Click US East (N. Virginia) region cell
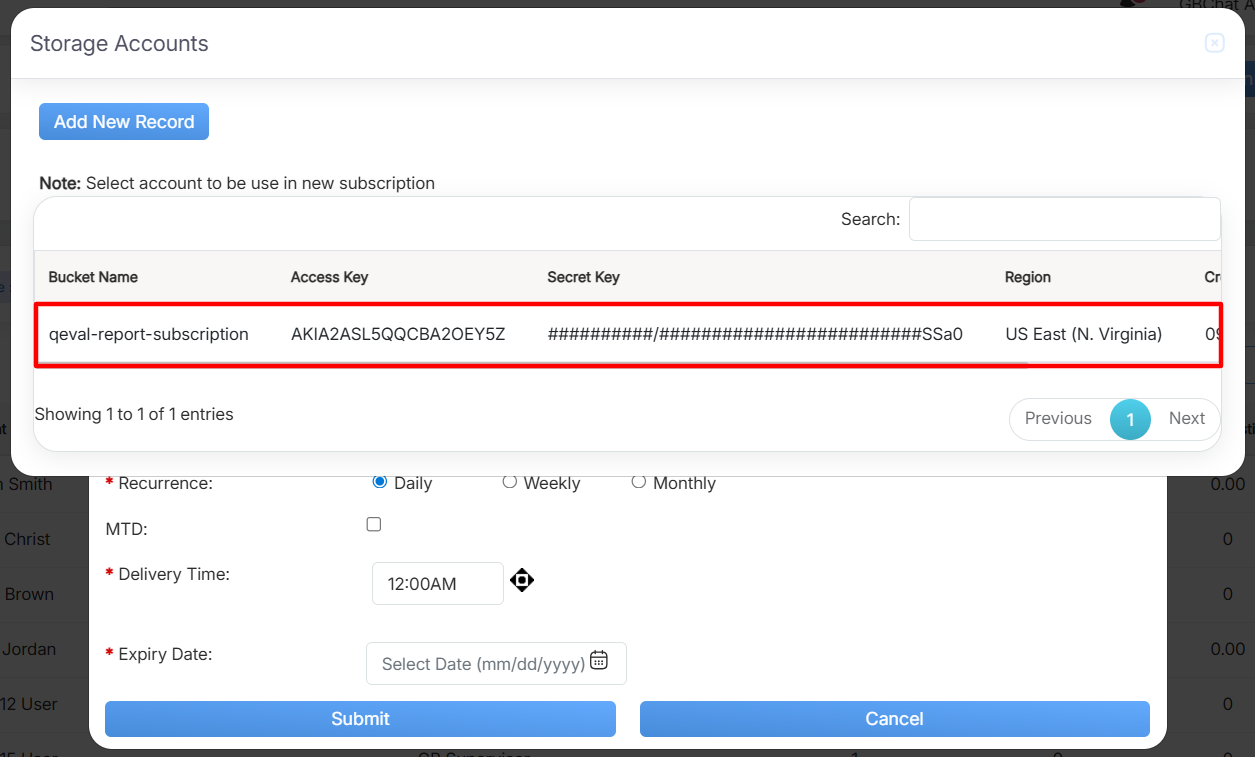Viewport: 1255px width, 757px height. click(x=1083, y=334)
